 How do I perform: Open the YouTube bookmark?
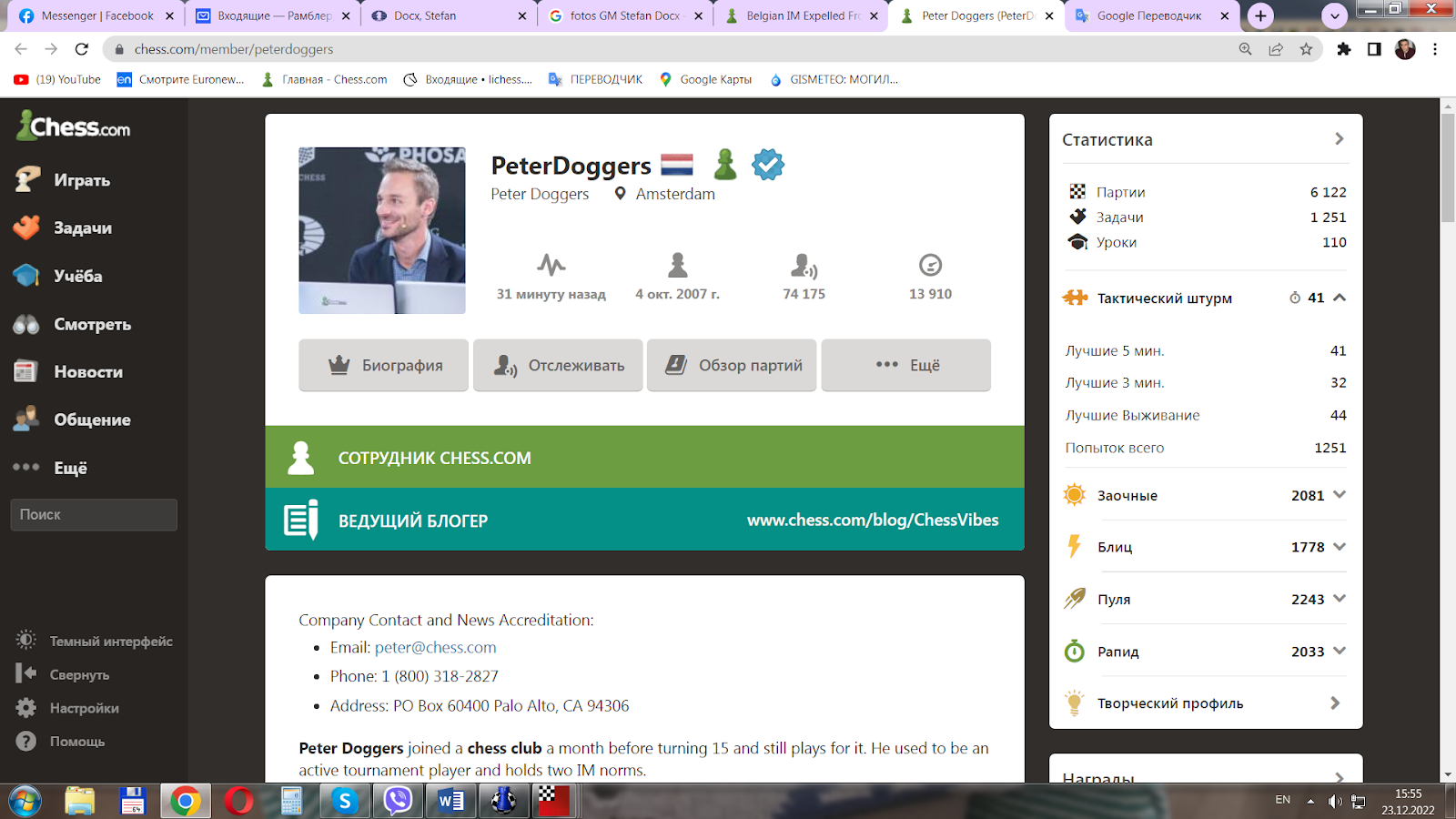point(57,79)
